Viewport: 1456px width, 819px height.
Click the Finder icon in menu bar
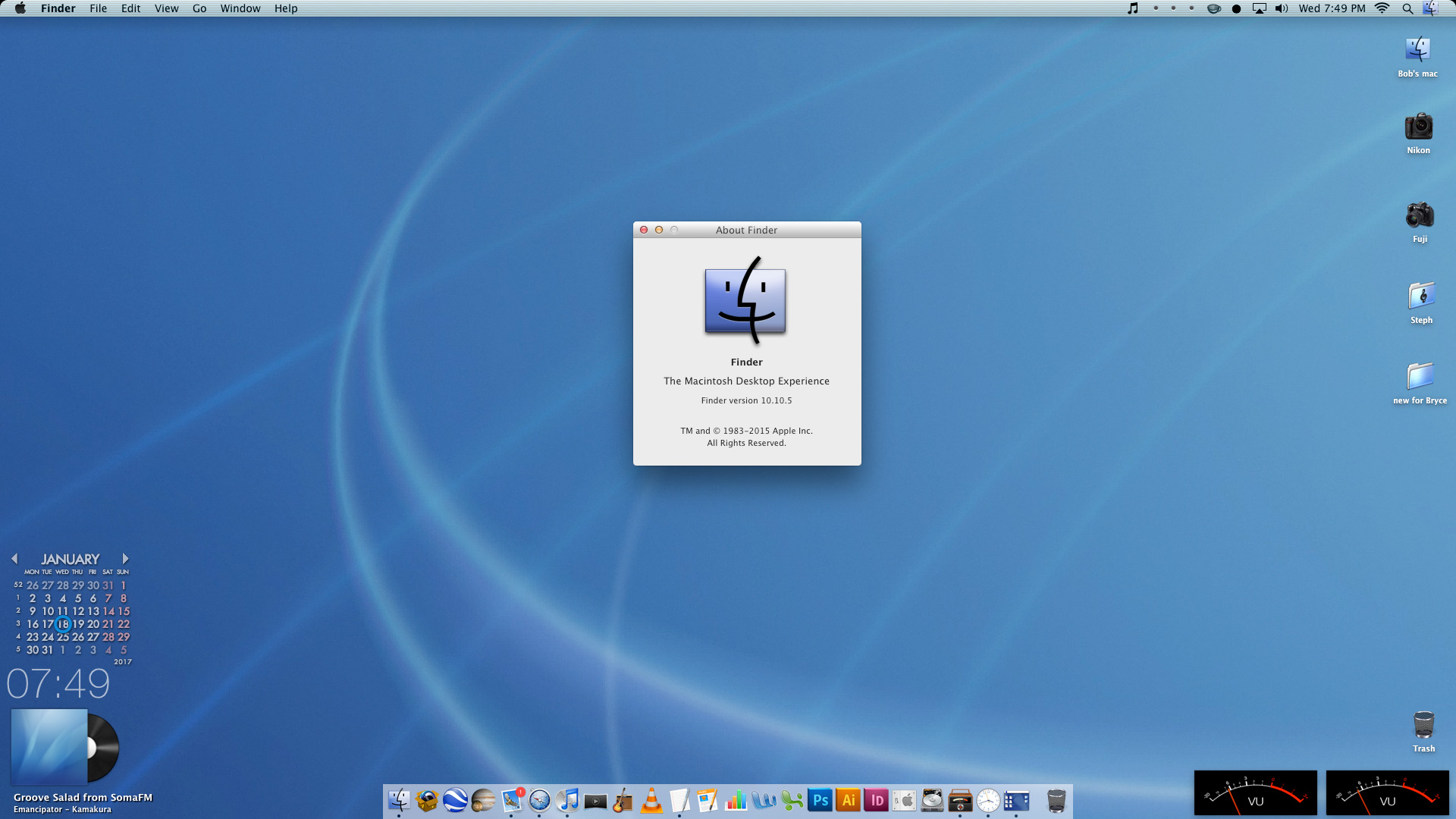point(1431,8)
